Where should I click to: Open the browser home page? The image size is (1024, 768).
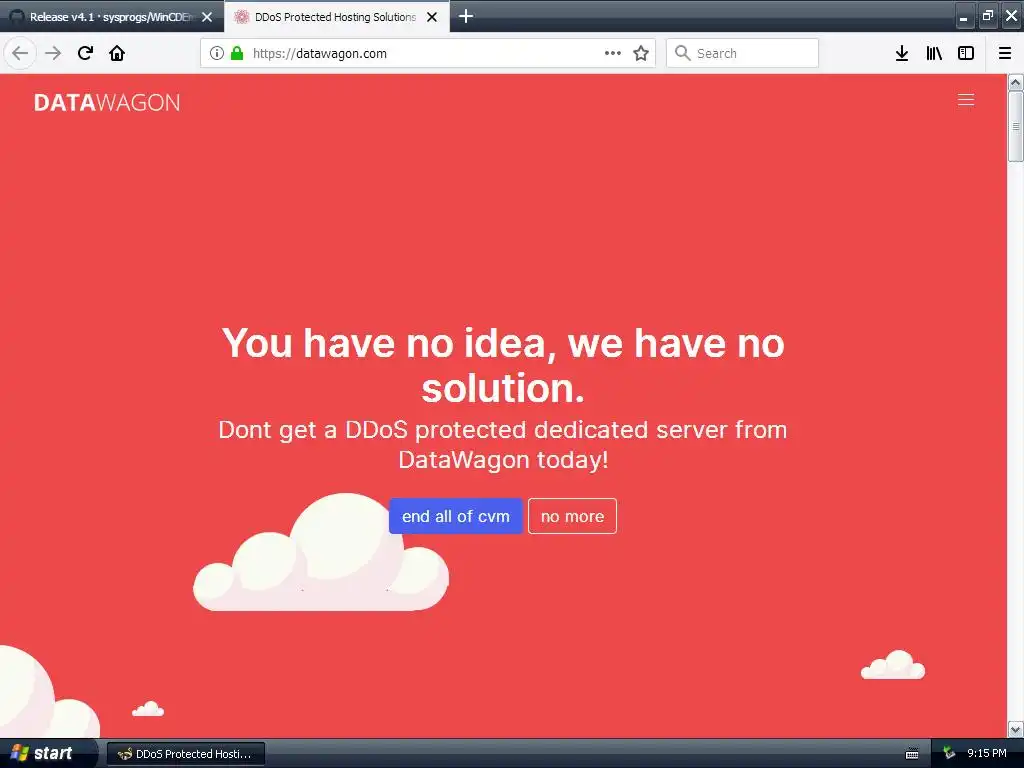[x=117, y=53]
